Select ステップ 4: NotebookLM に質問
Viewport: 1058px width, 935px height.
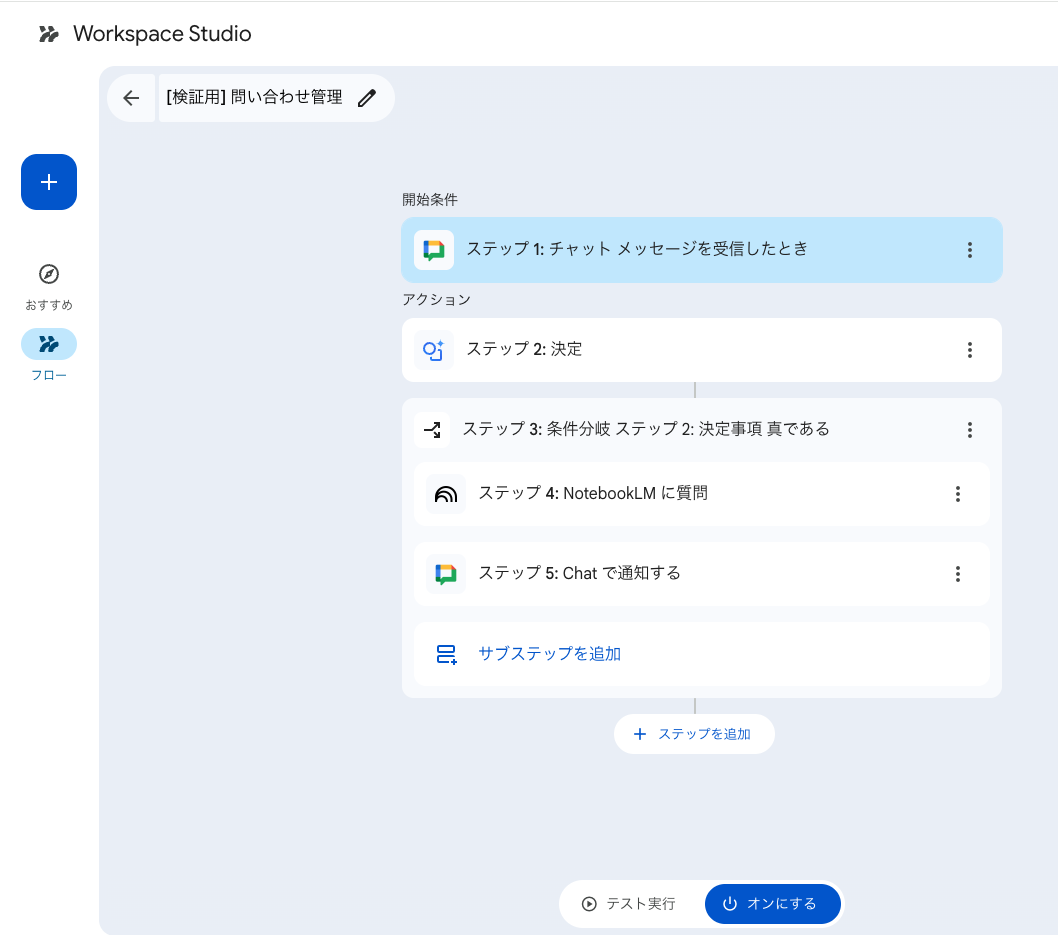click(x=702, y=494)
